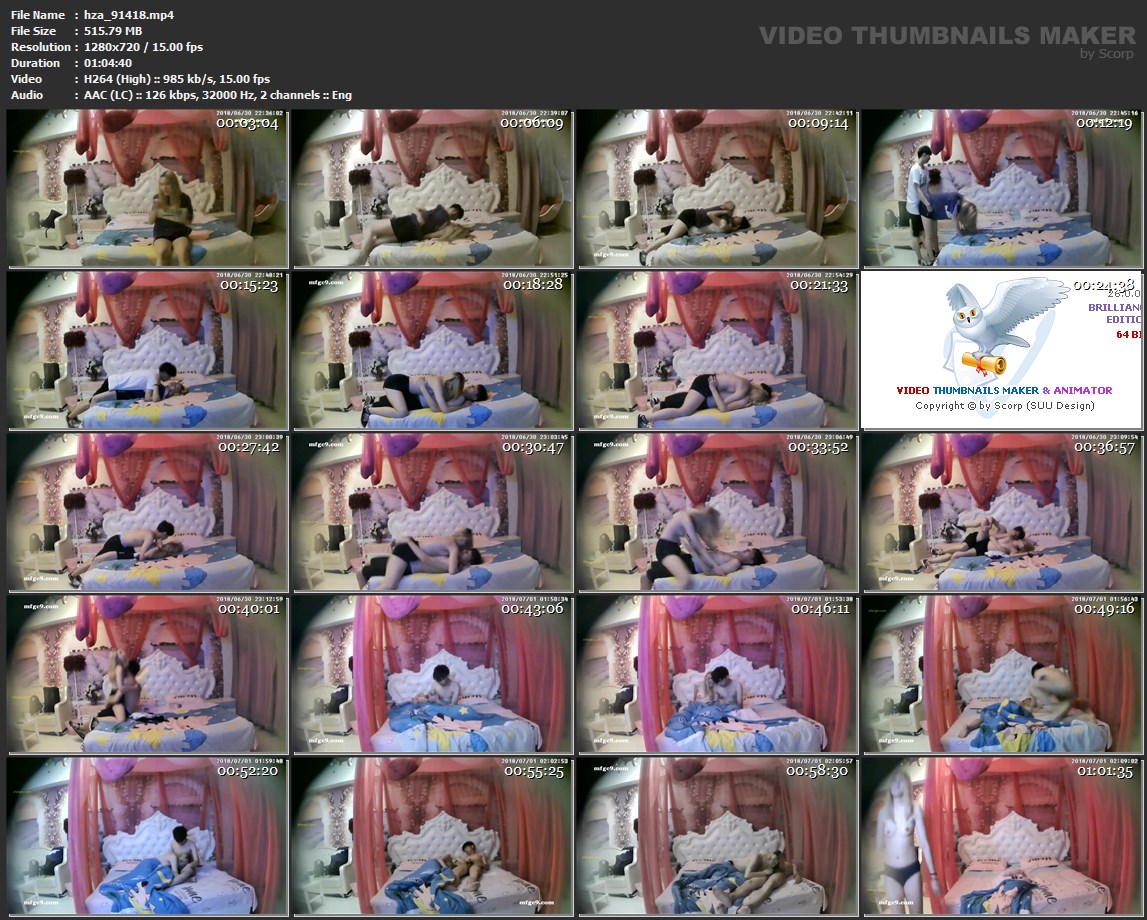Click the thumbnail stamped 00:58:30
This screenshot has height=920, width=1147.
tap(718, 837)
